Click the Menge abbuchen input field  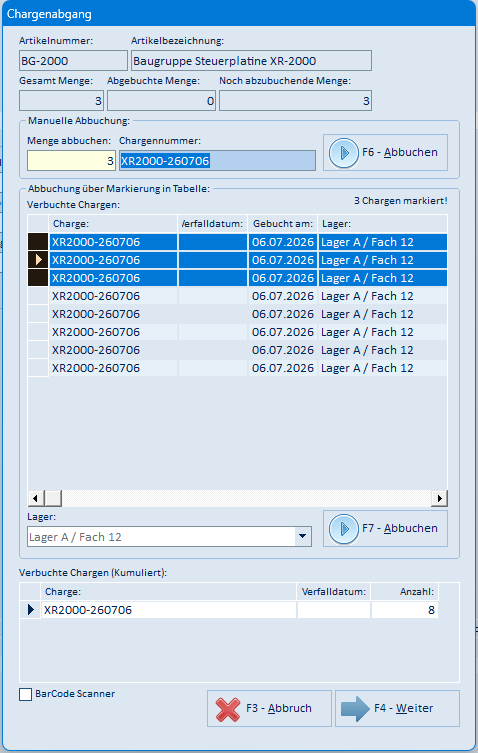click(71, 161)
